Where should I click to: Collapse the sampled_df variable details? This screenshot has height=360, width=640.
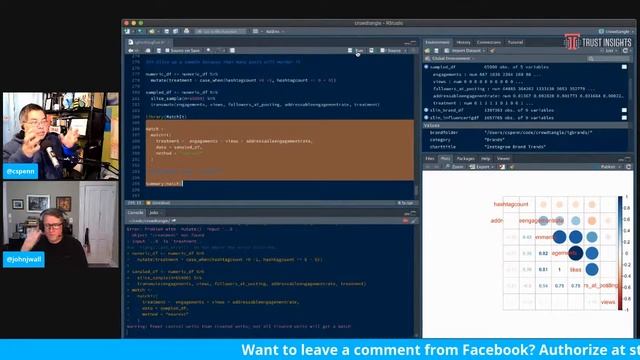click(427, 67)
